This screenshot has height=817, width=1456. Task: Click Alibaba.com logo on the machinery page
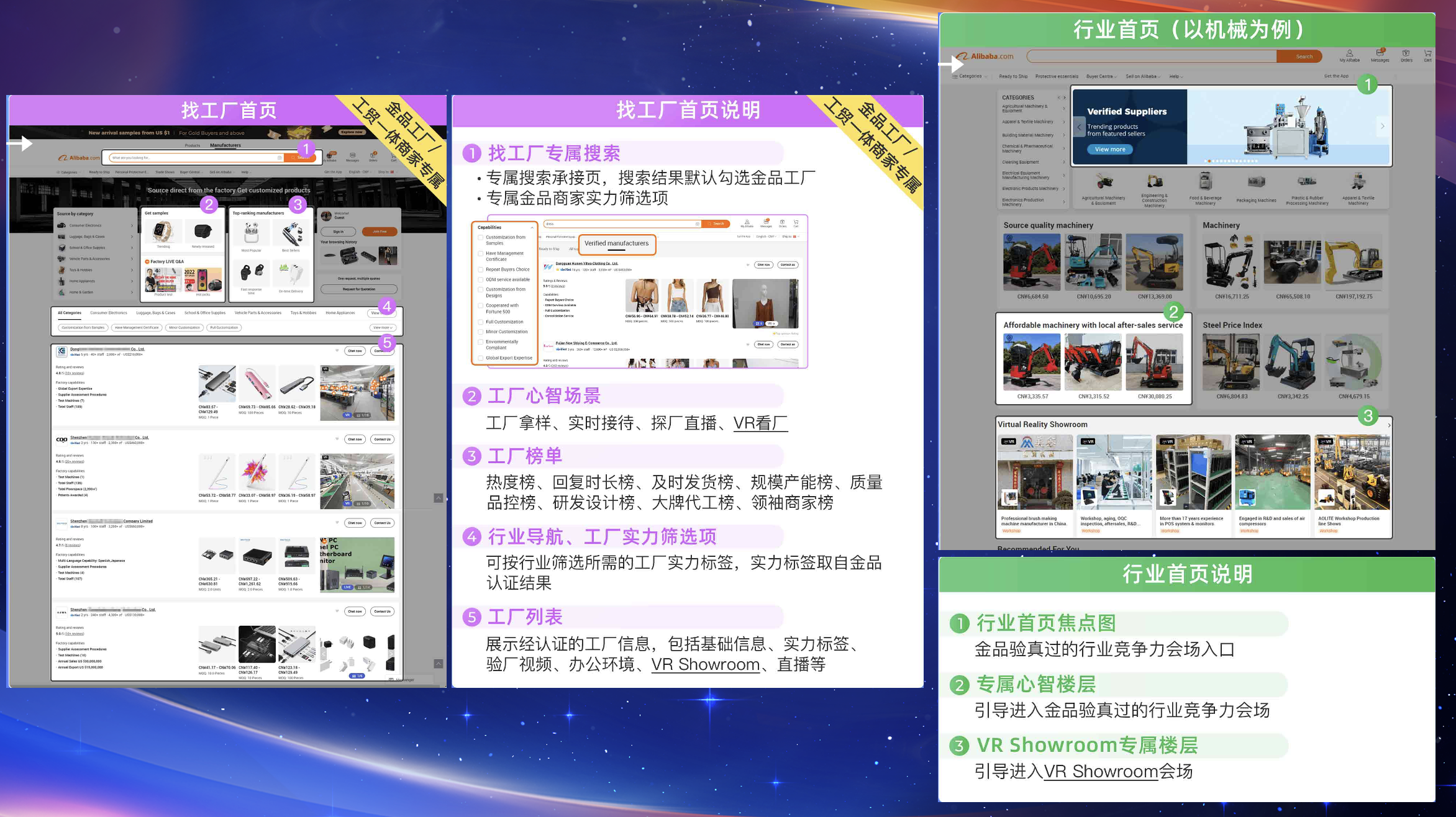[985, 56]
